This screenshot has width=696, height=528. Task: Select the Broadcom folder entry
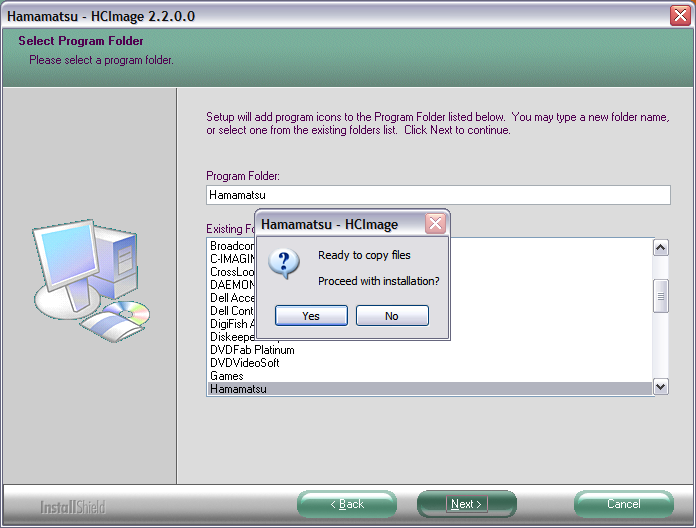[231, 246]
